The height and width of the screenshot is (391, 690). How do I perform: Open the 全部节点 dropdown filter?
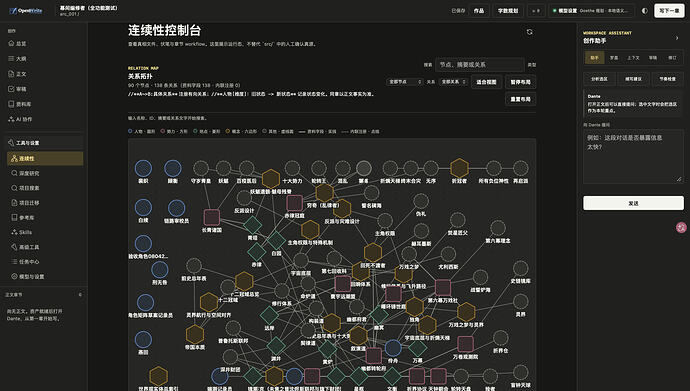click(x=405, y=82)
